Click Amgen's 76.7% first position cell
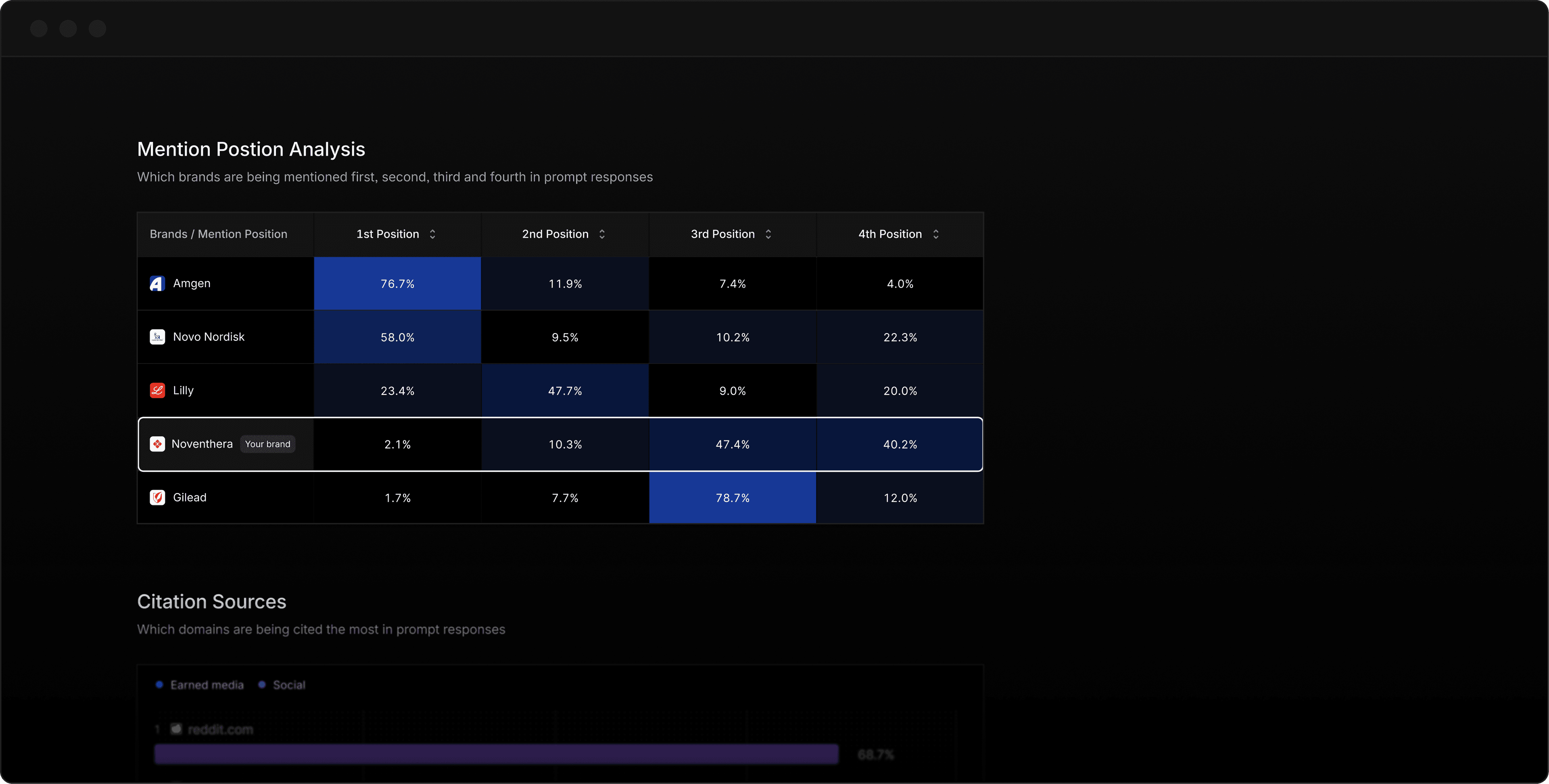1549x784 pixels. [397, 284]
